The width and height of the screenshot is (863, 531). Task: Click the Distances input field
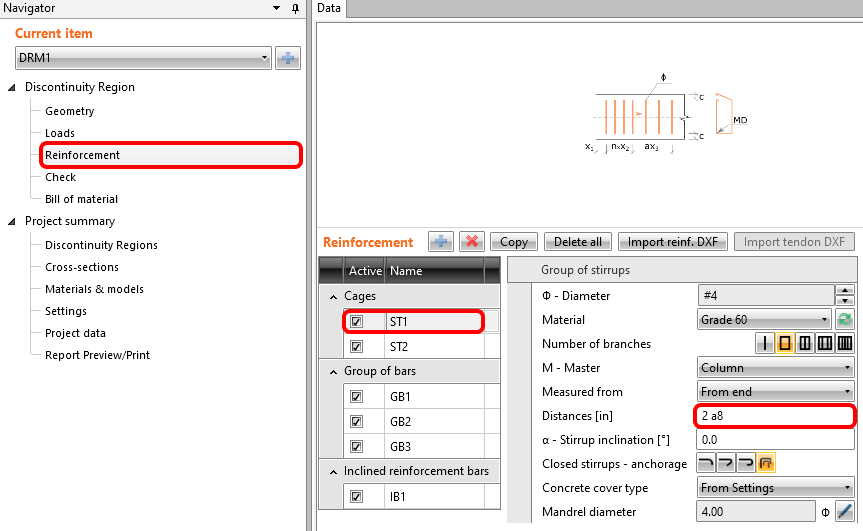click(775, 415)
